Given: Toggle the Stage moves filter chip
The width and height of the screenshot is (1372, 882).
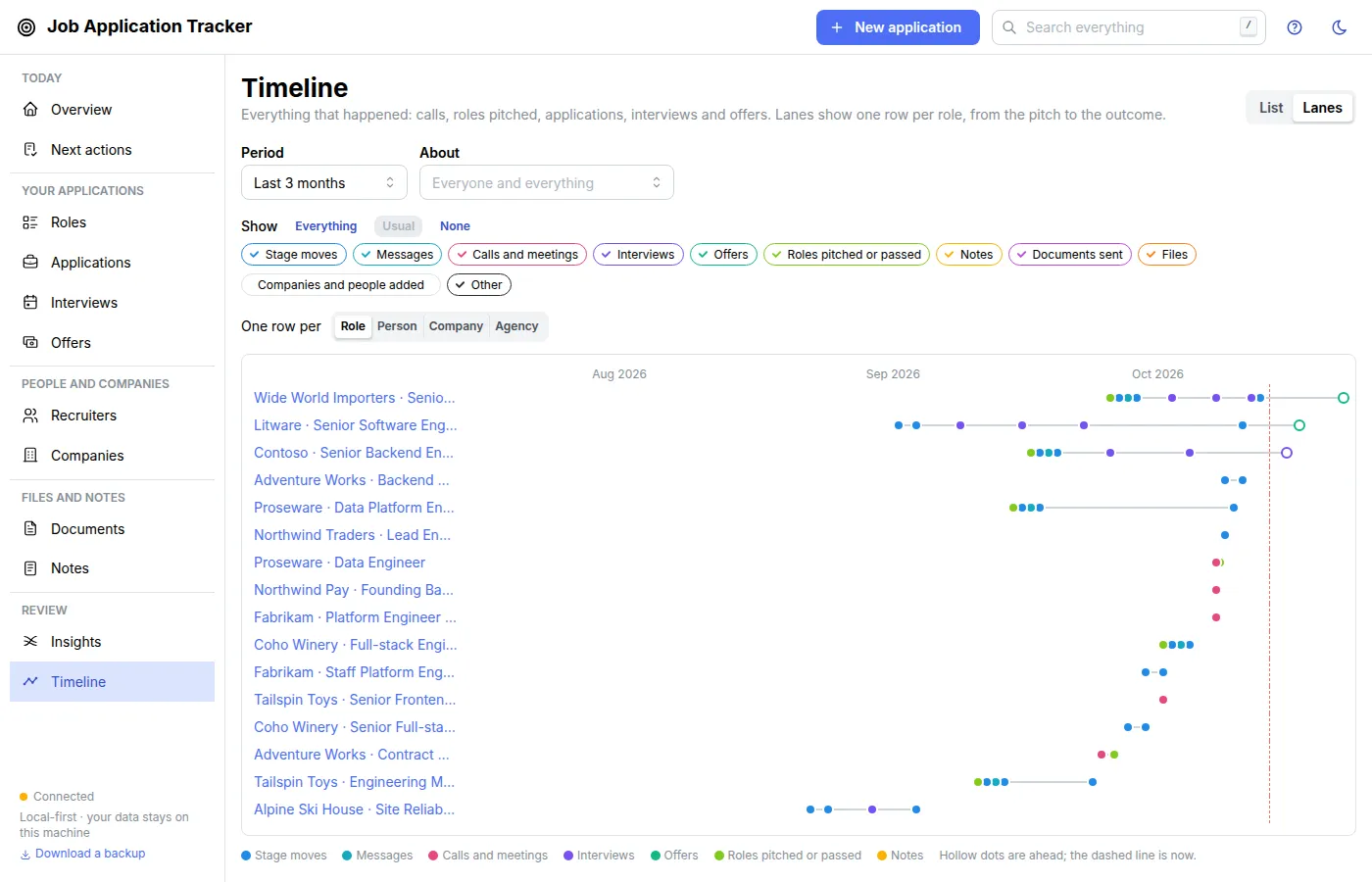Looking at the screenshot, I should [x=293, y=255].
